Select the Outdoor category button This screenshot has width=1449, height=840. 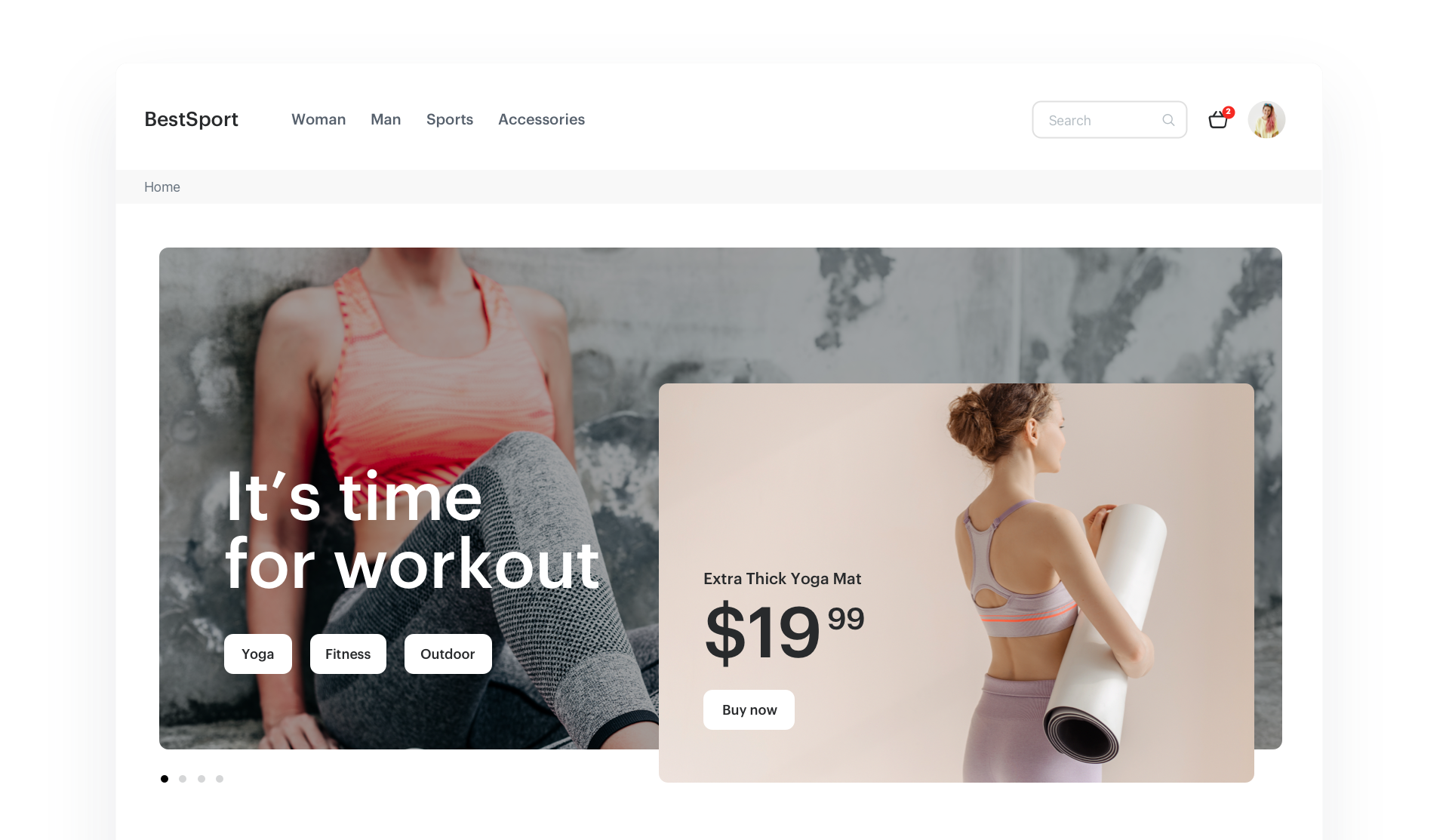click(x=447, y=654)
